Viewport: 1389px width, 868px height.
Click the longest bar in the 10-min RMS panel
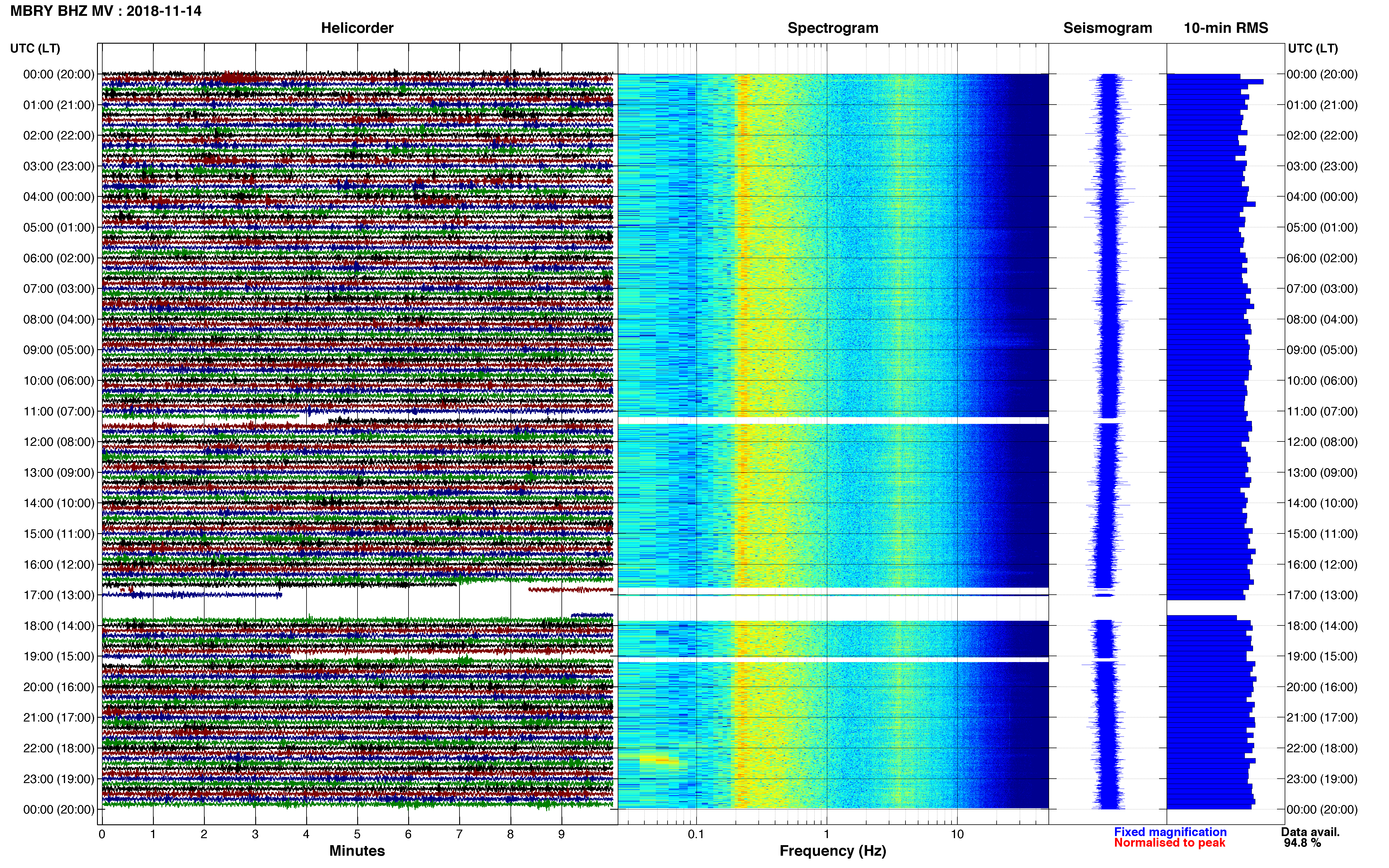tap(1215, 81)
